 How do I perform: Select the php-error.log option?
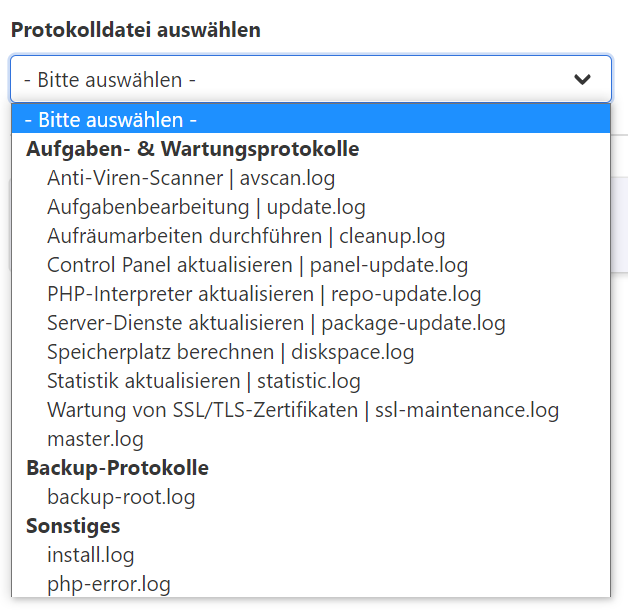tap(109, 584)
